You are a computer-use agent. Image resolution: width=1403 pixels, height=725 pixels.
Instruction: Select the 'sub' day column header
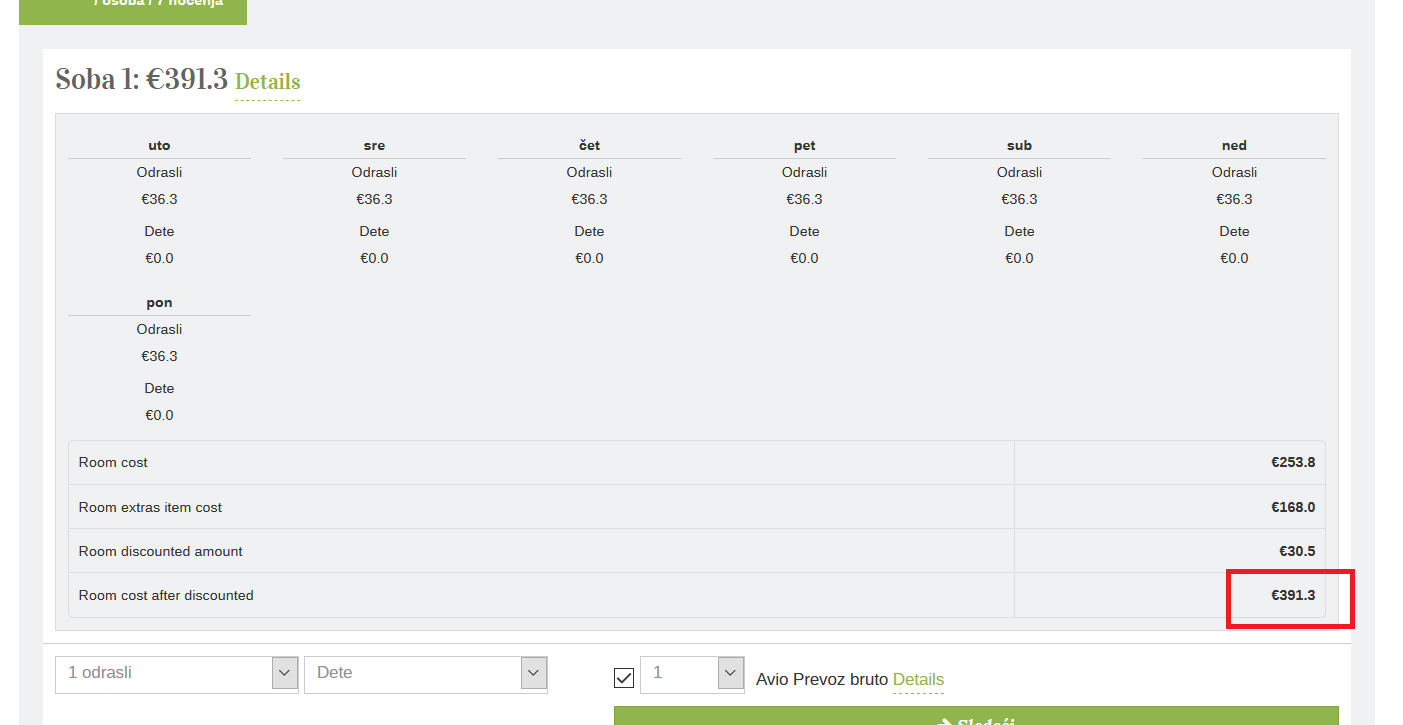tap(1019, 146)
